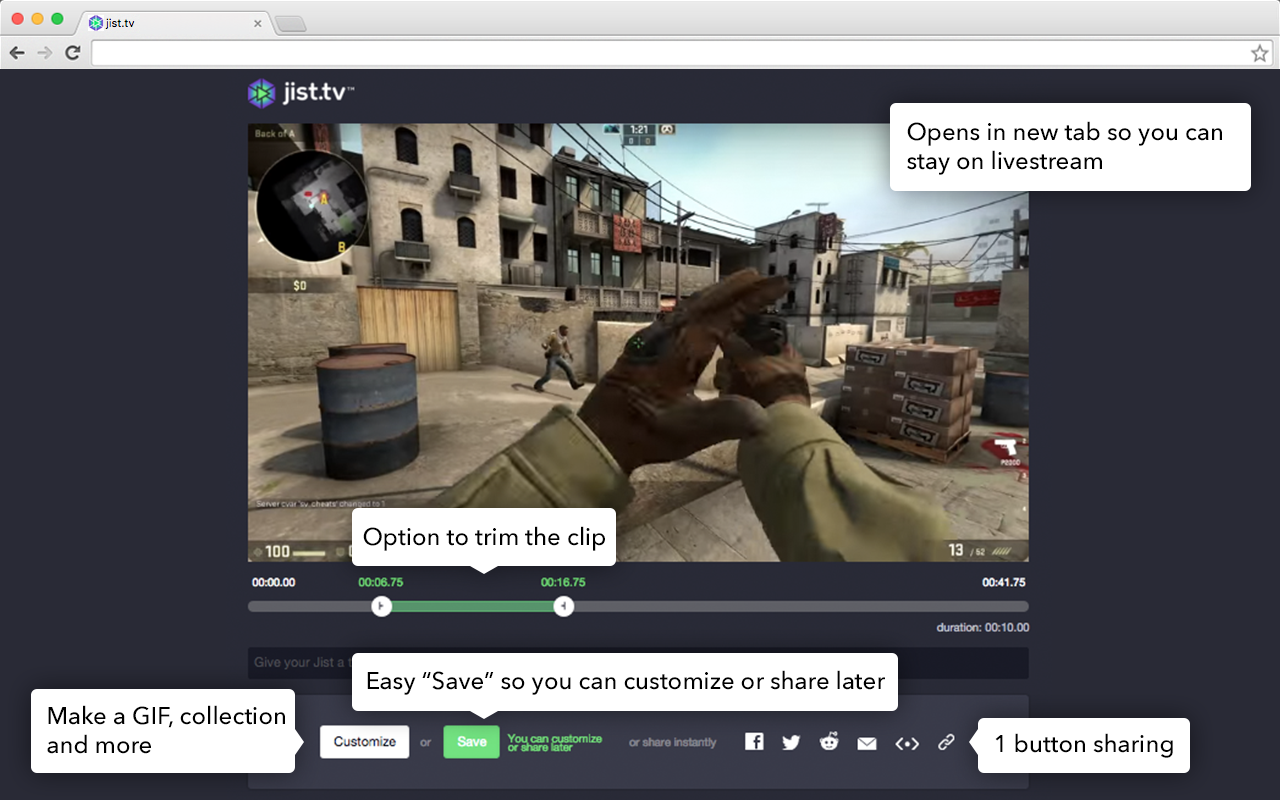
Task: Copy the clip link via the chain icon
Action: 946,742
